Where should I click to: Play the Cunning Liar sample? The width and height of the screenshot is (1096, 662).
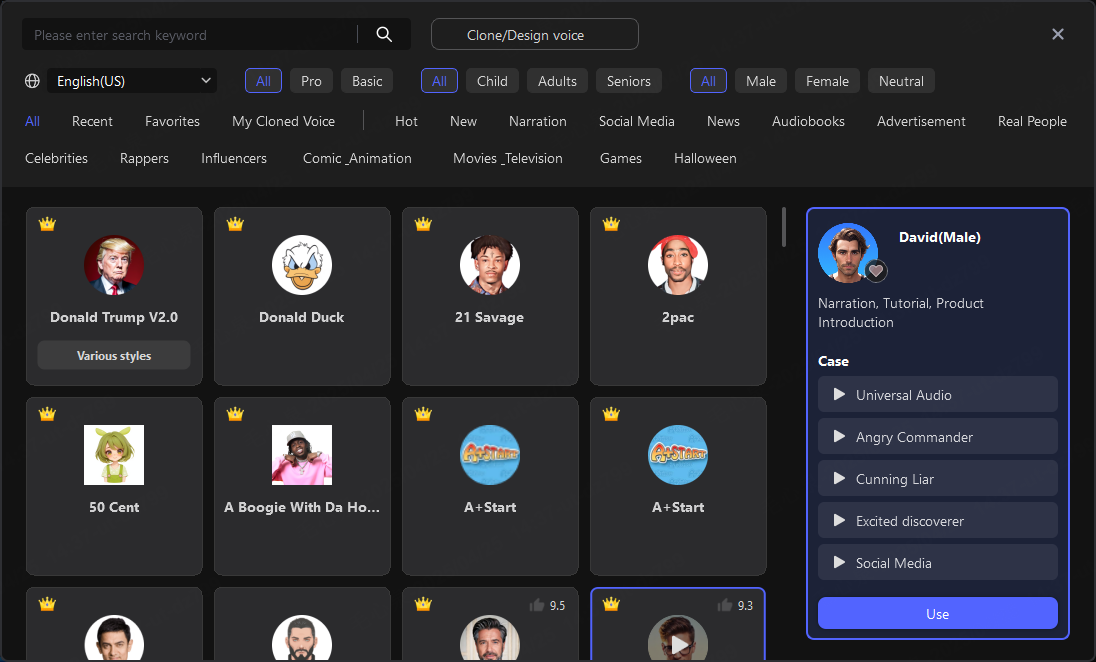pyautogui.click(x=841, y=478)
